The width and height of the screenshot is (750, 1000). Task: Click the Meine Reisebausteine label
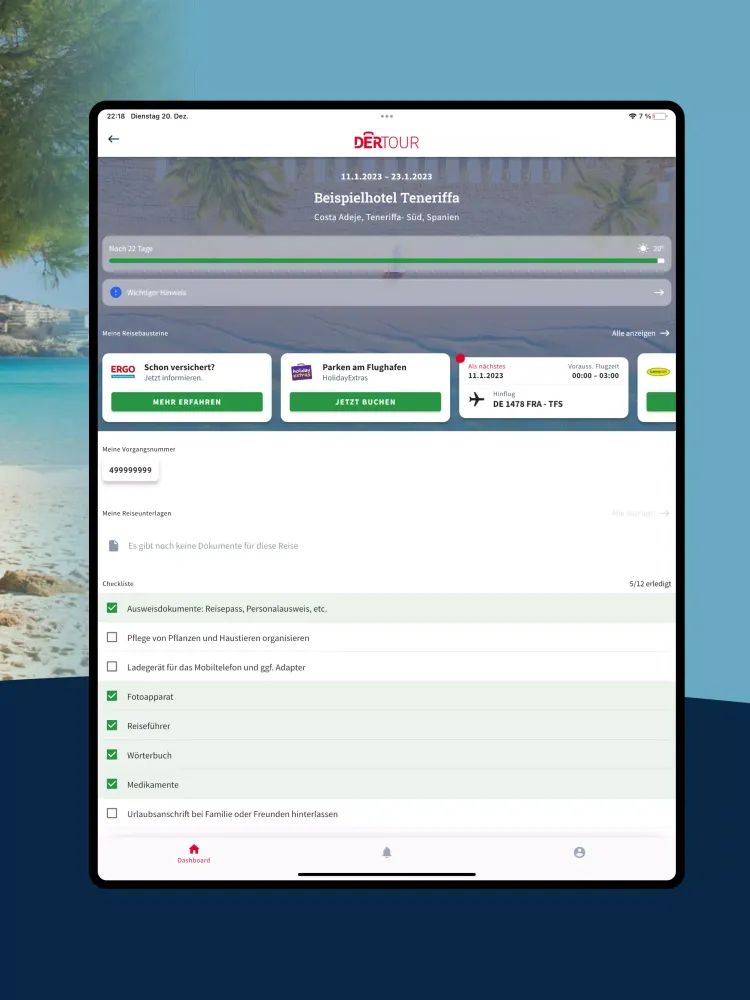click(x=135, y=333)
